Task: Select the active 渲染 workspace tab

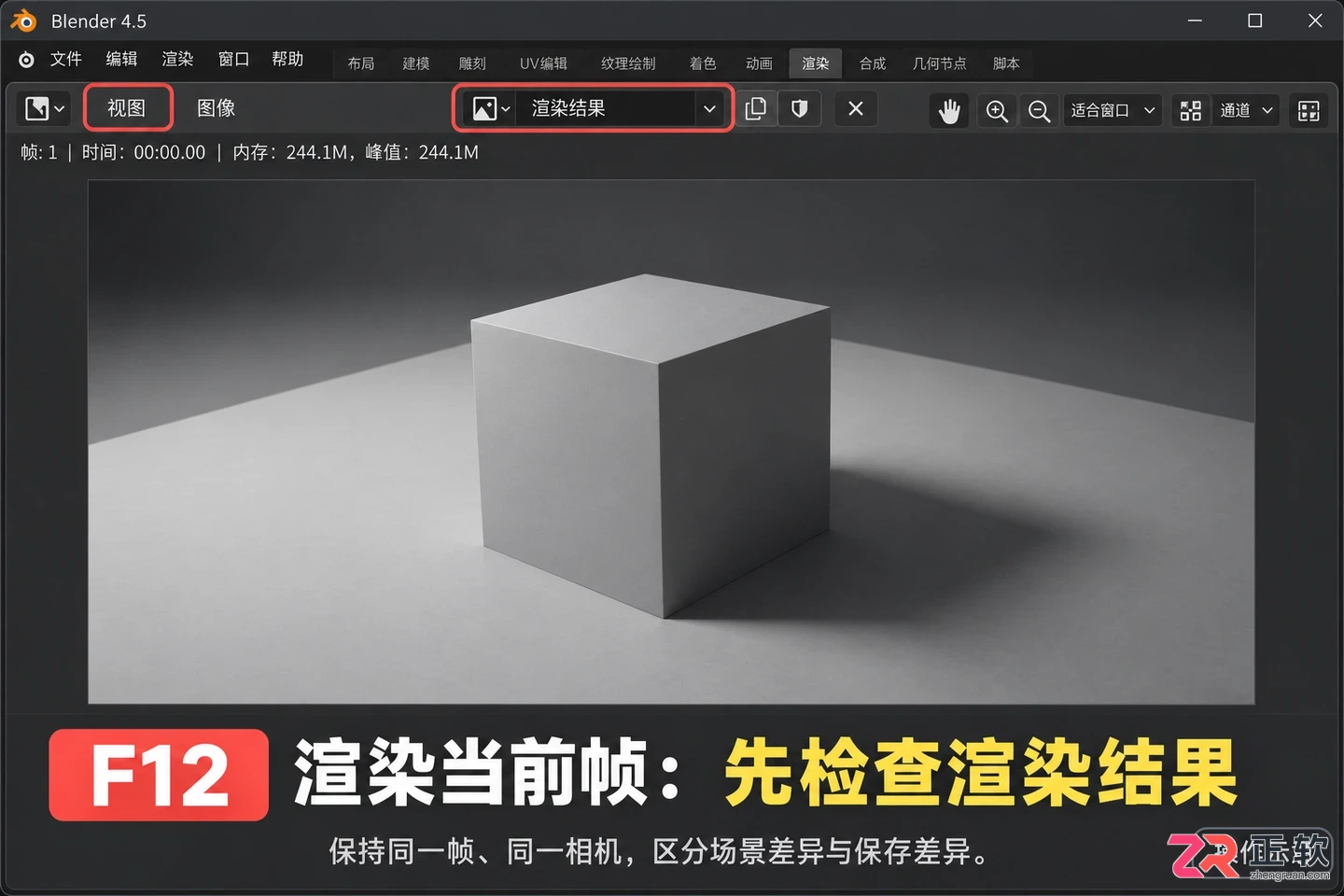Action: coord(815,63)
